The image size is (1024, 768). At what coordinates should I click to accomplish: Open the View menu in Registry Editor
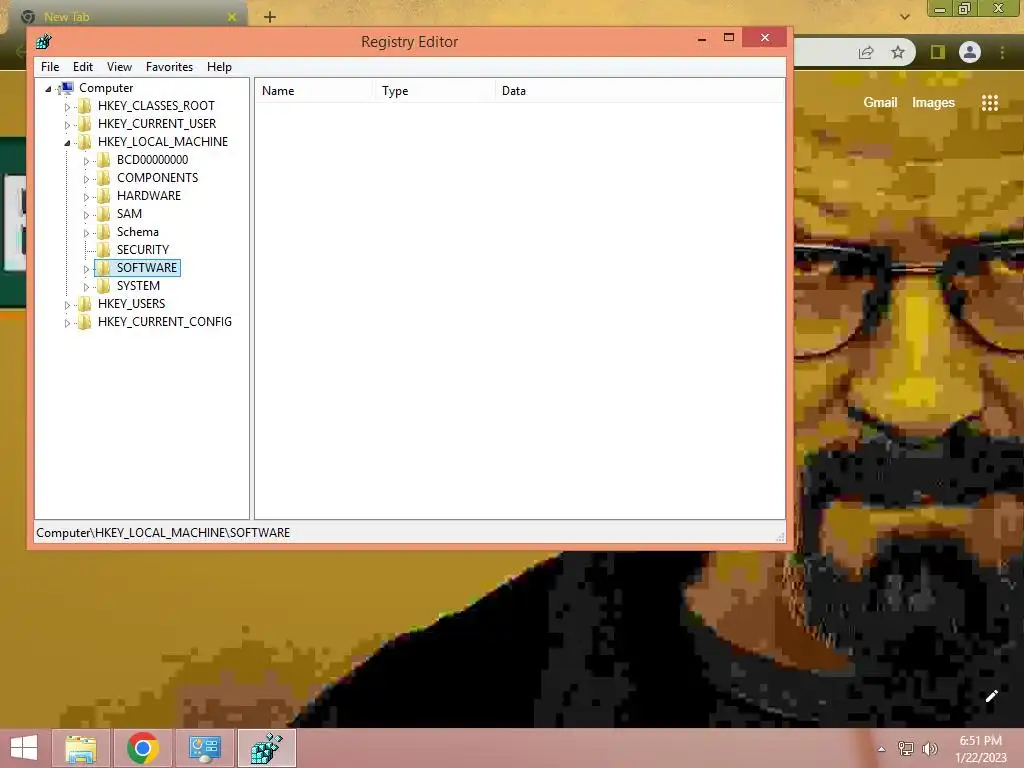[119, 67]
